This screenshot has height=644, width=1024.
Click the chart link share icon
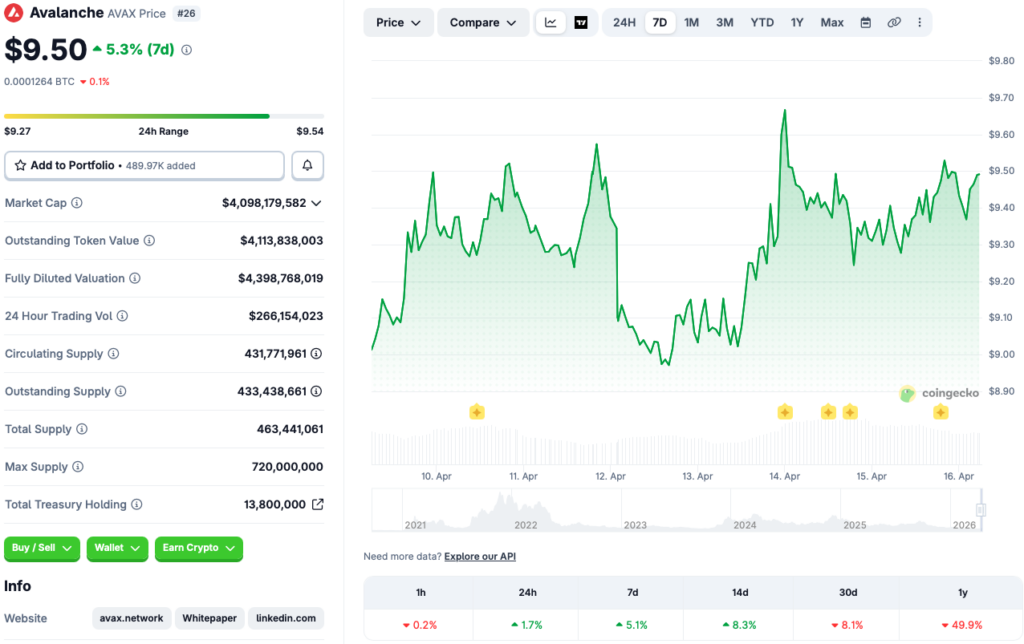(x=894, y=22)
